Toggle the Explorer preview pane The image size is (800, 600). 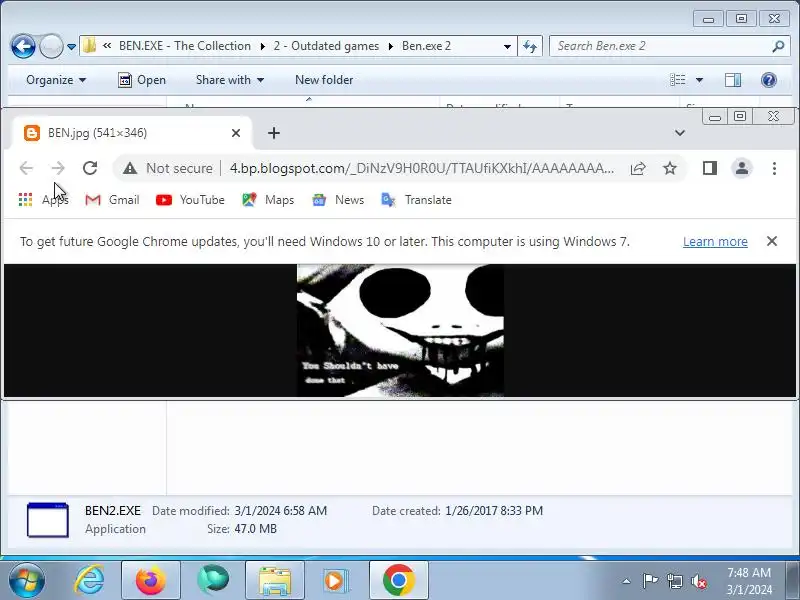pyautogui.click(x=733, y=80)
